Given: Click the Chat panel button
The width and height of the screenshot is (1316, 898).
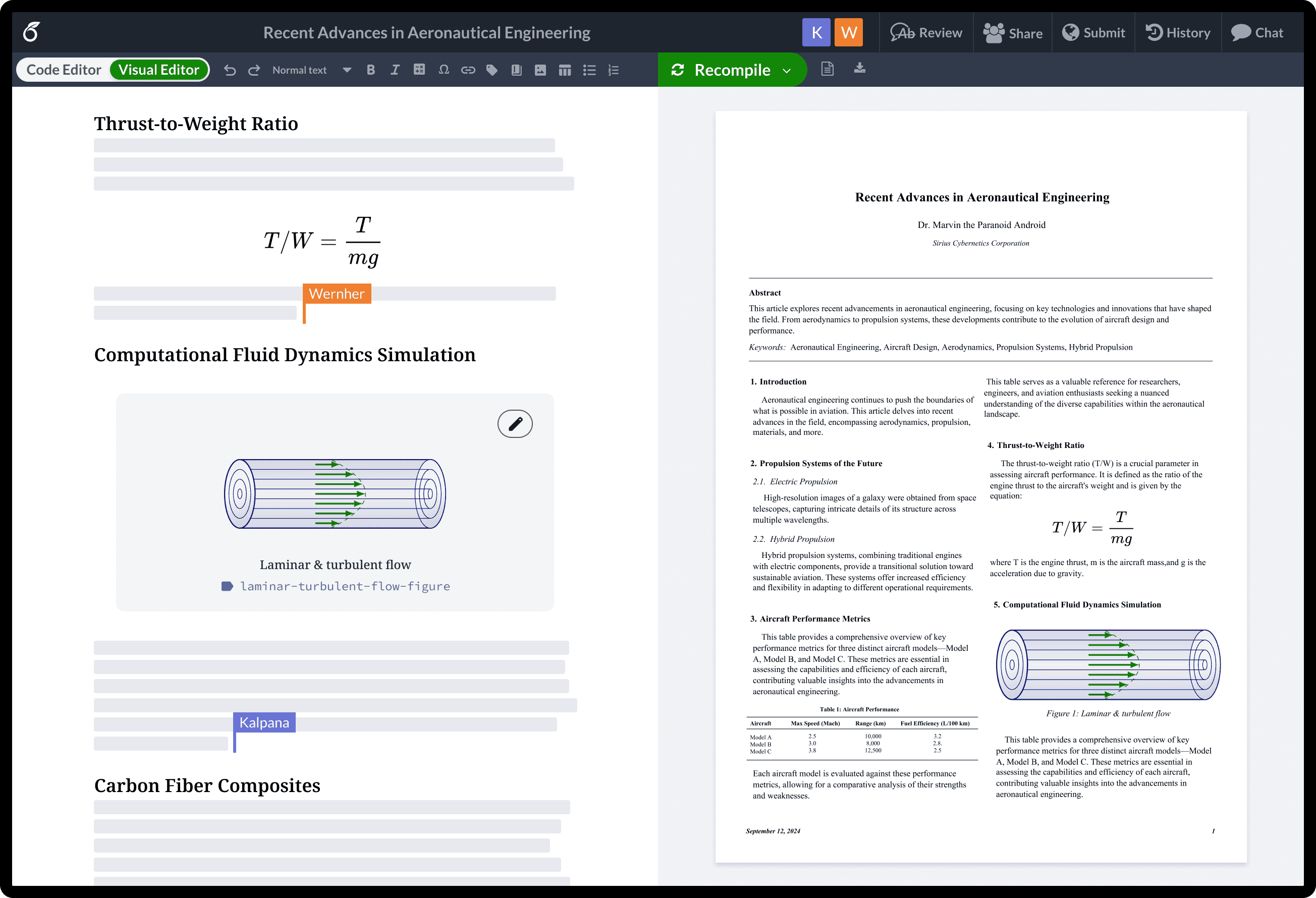Looking at the screenshot, I should click(1259, 33).
